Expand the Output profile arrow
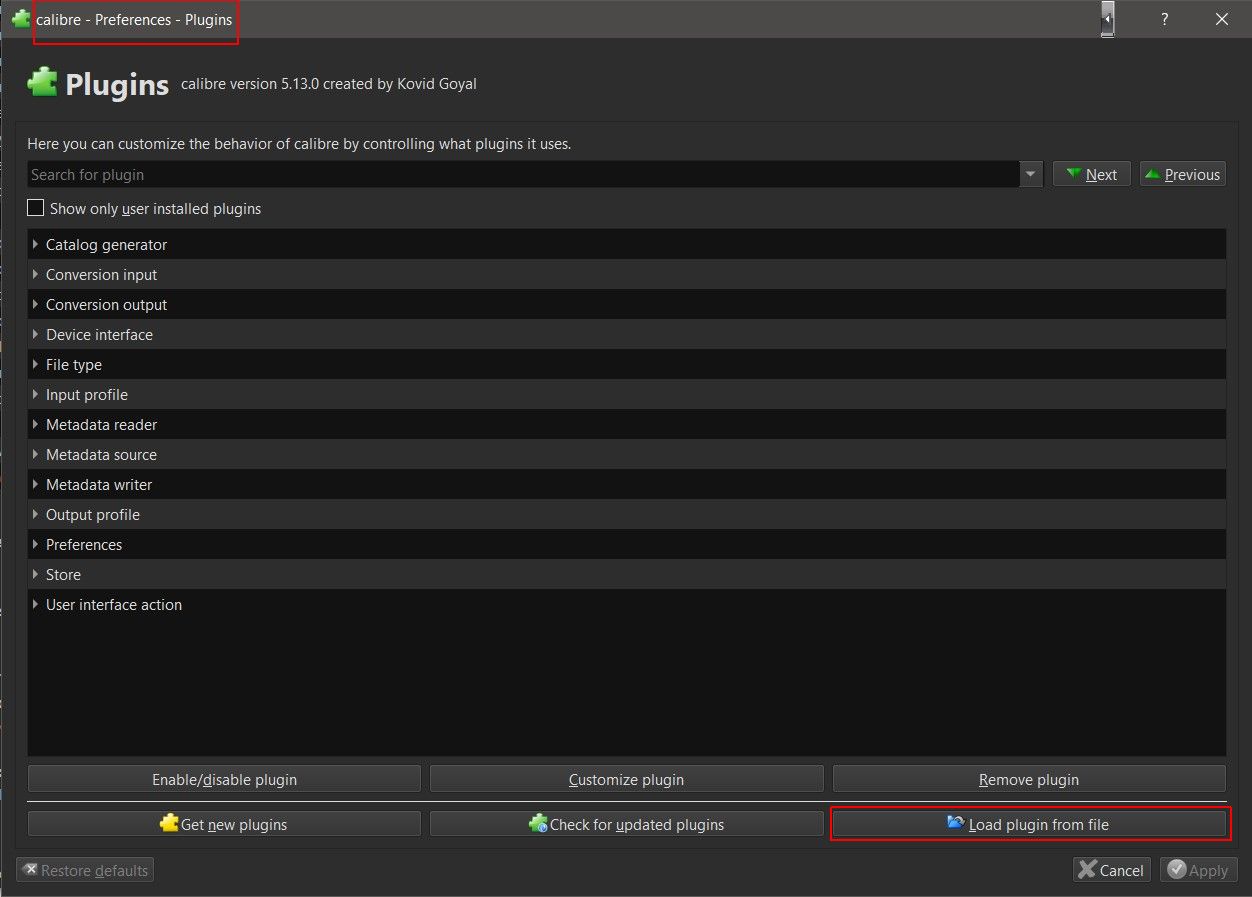This screenshot has width=1252, height=897. tap(36, 514)
